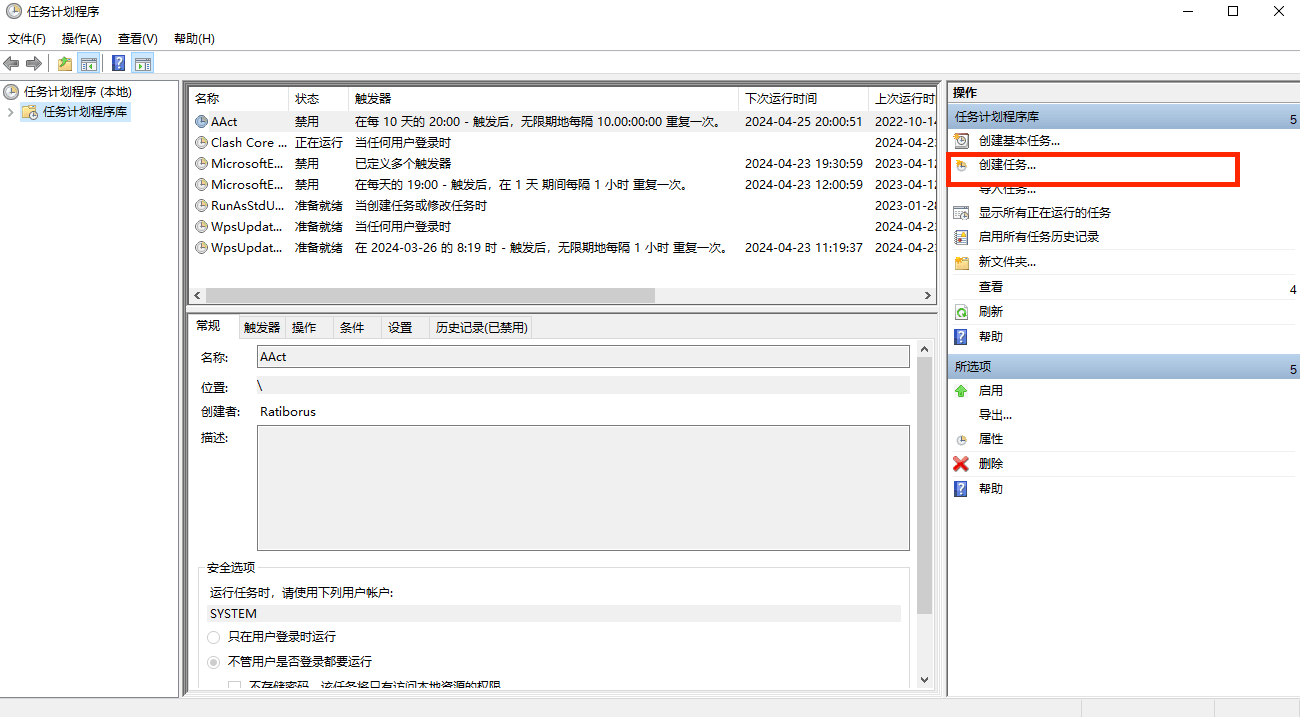Viewport: 1300px width, 717px height.
Task: Open the 操作(A) menu
Action: click(81, 39)
